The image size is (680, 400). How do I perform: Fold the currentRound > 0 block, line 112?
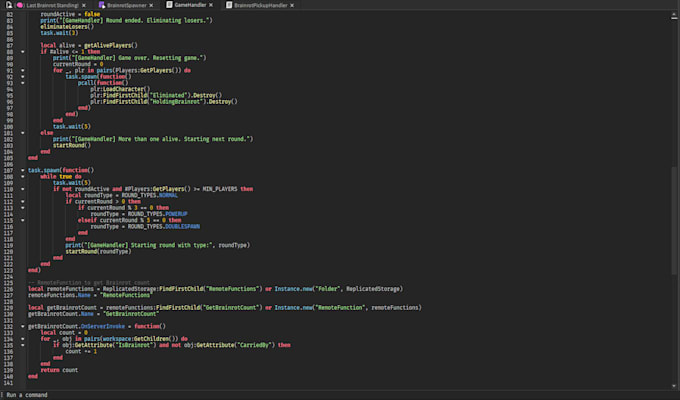(23, 202)
